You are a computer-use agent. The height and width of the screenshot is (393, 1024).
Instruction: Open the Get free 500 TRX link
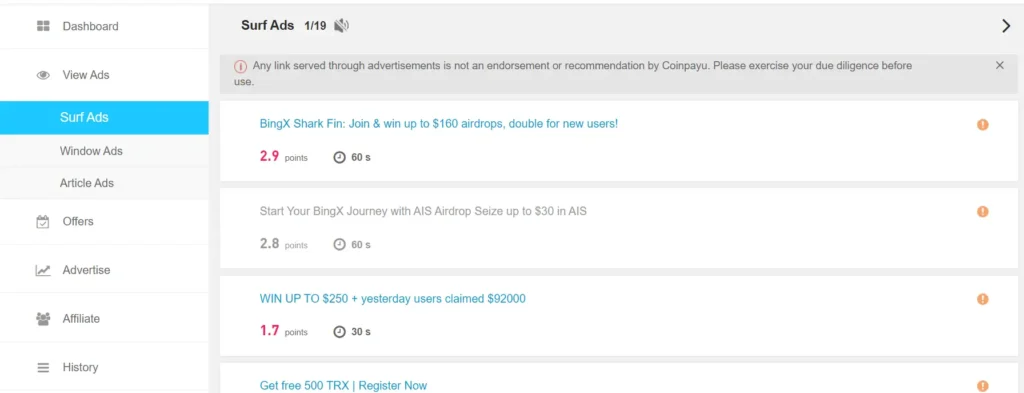pyautogui.click(x=343, y=385)
